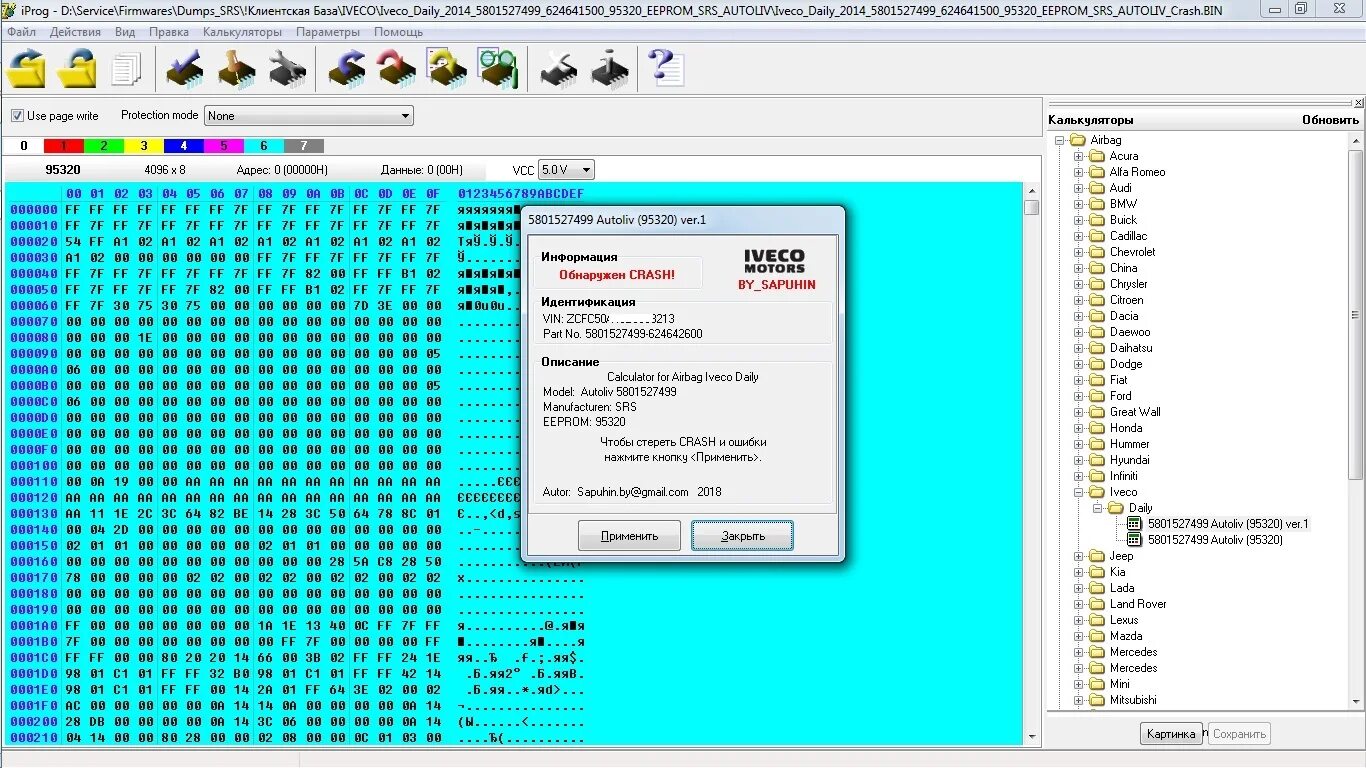Click the Картинка button
1366x768 pixels.
[x=1171, y=734]
